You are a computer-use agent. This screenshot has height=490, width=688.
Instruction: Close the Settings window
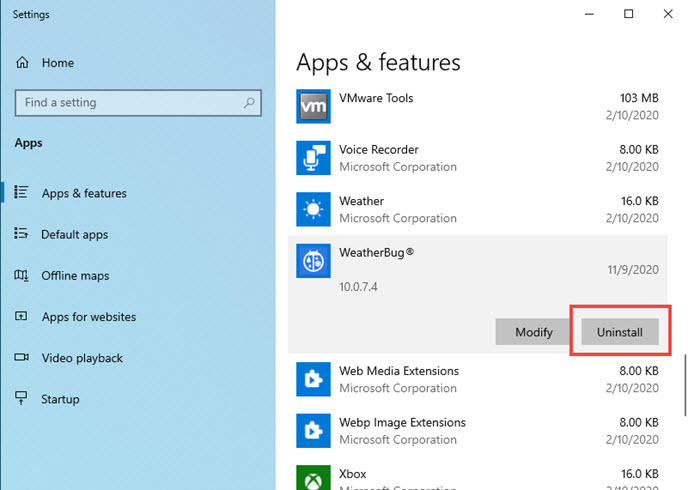(x=668, y=14)
